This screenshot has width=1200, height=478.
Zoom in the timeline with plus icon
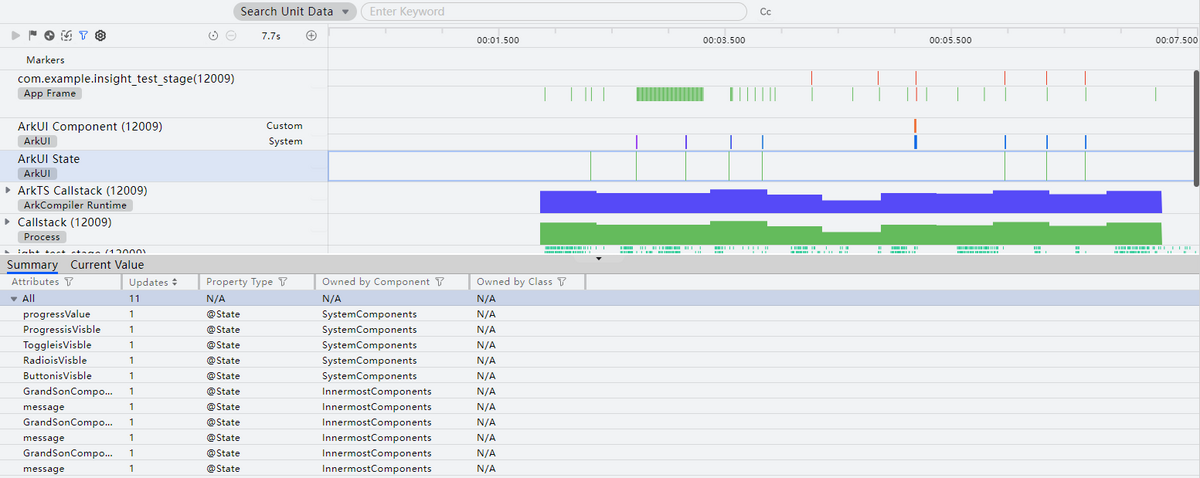[311, 35]
